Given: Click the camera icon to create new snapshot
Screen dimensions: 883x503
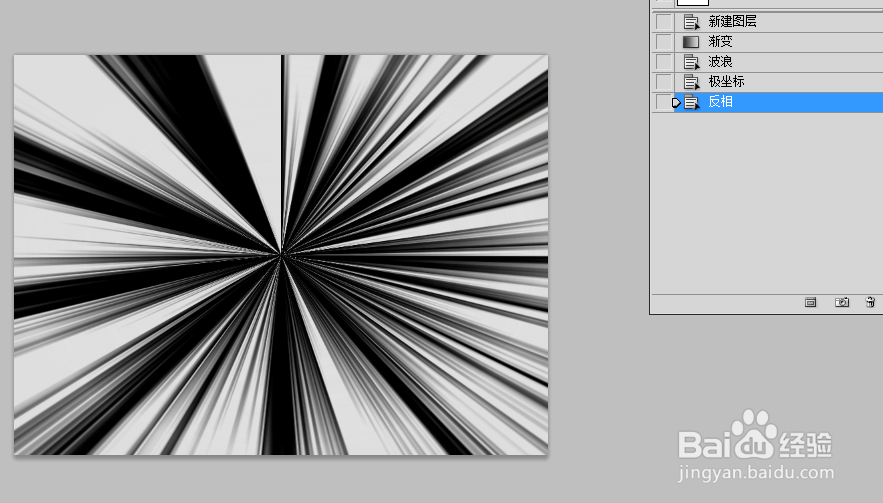Looking at the screenshot, I should coord(841,302).
